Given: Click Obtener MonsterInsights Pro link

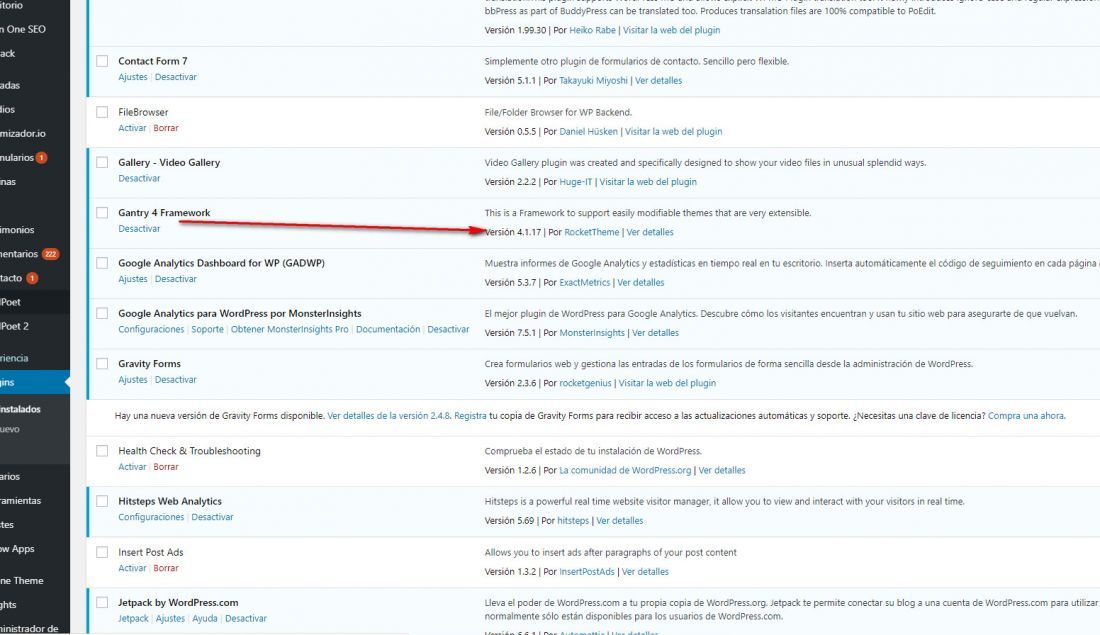Looking at the screenshot, I should click(x=290, y=330).
